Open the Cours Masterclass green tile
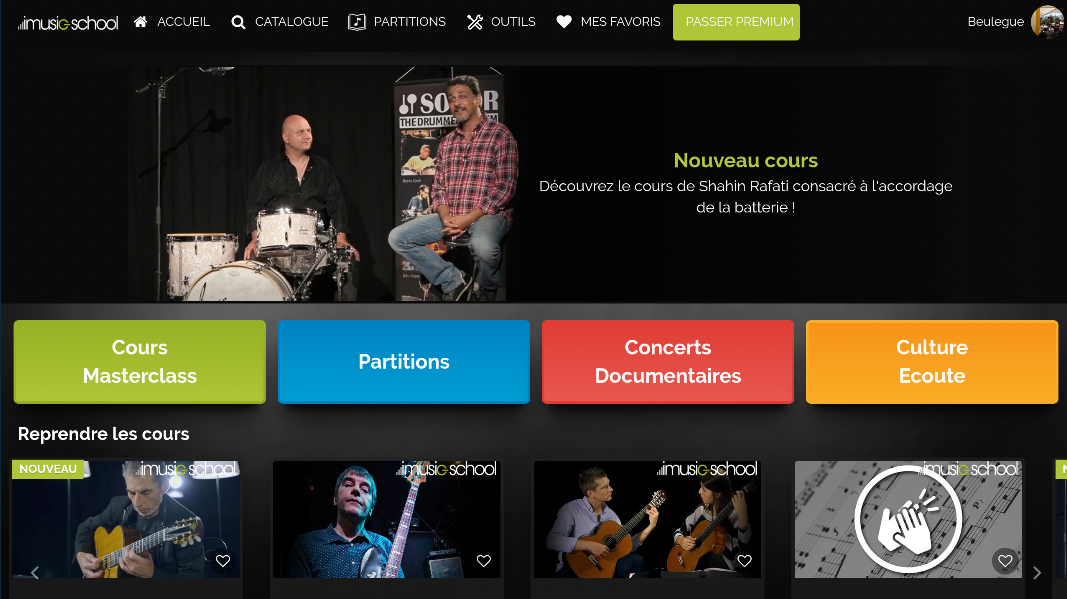The width and height of the screenshot is (1067, 599). [139, 361]
